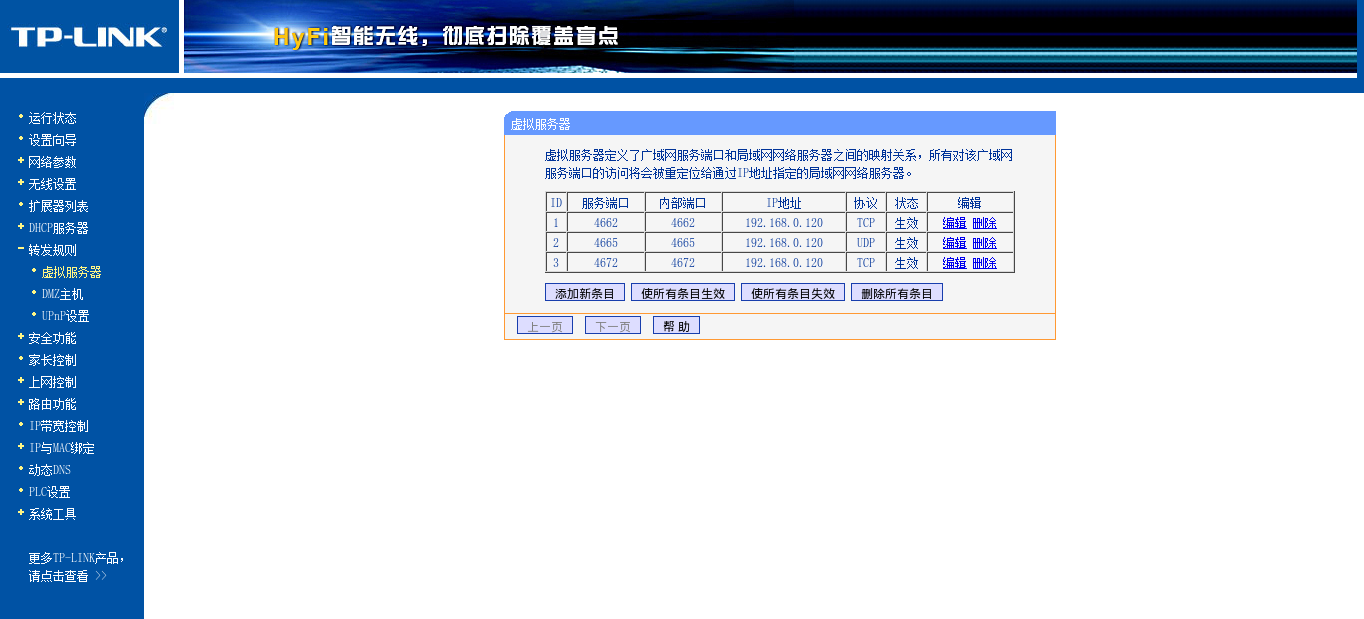Screen dimensions: 1364x619
Task: Click 编辑 for entry ID 3
Action: pos(954,263)
